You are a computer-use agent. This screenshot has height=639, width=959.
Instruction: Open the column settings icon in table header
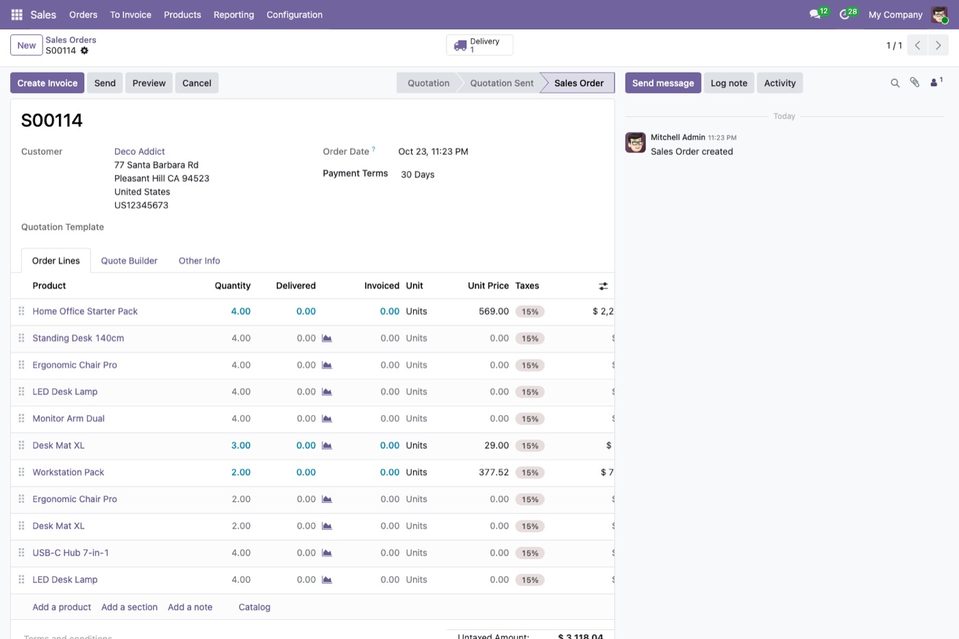(603, 286)
